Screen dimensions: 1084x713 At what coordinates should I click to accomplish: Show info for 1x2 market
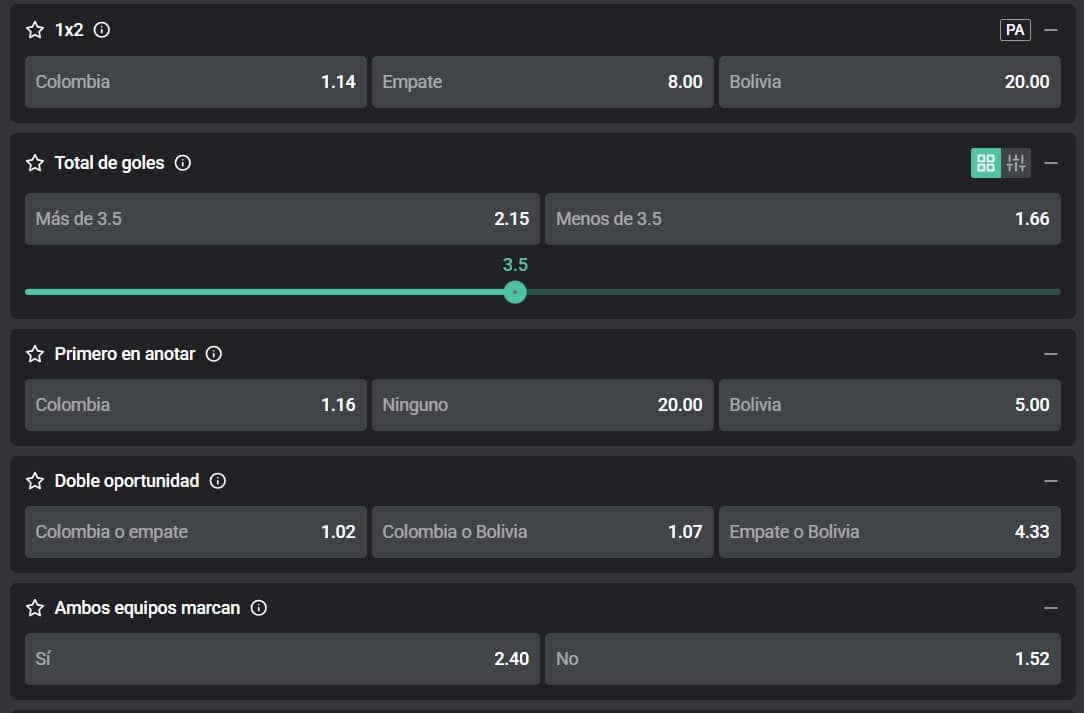[x=102, y=30]
